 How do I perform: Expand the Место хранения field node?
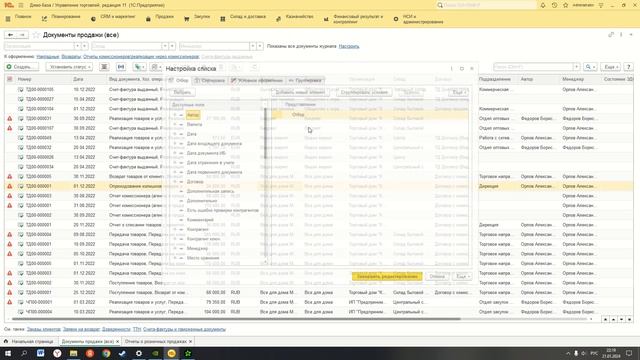point(175,258)
